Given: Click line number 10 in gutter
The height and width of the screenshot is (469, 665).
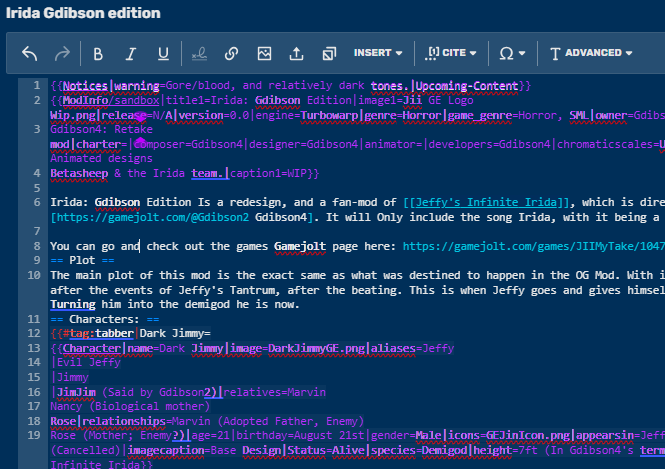Looking at the screenshot, I should [34, 275].
